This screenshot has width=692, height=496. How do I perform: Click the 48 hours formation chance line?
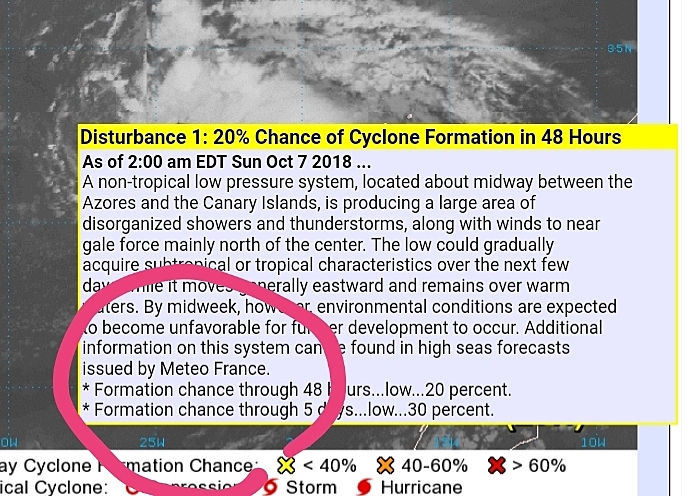pyautogui.click(x=297, y=390)
